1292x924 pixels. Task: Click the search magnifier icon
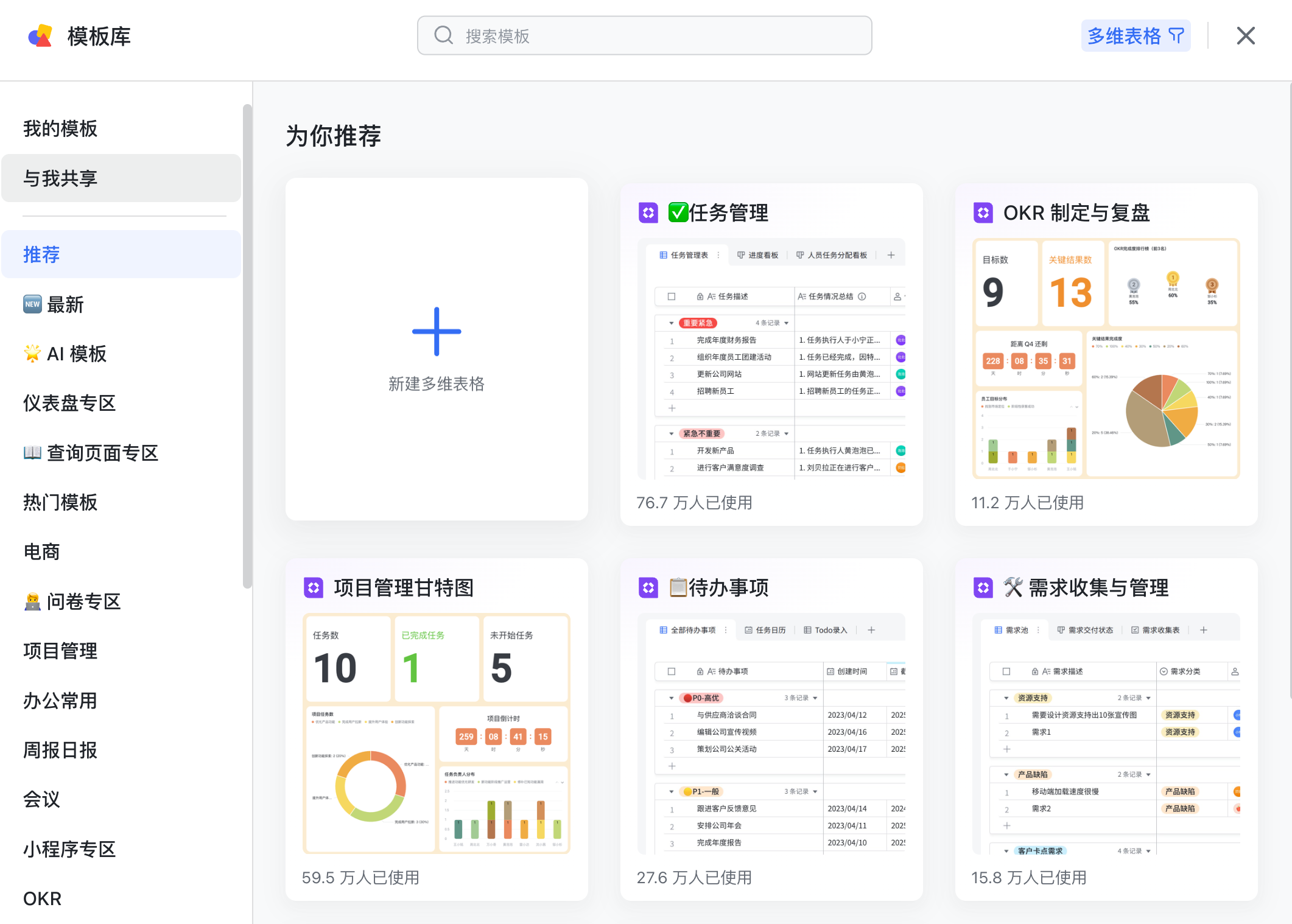[443, 35]
